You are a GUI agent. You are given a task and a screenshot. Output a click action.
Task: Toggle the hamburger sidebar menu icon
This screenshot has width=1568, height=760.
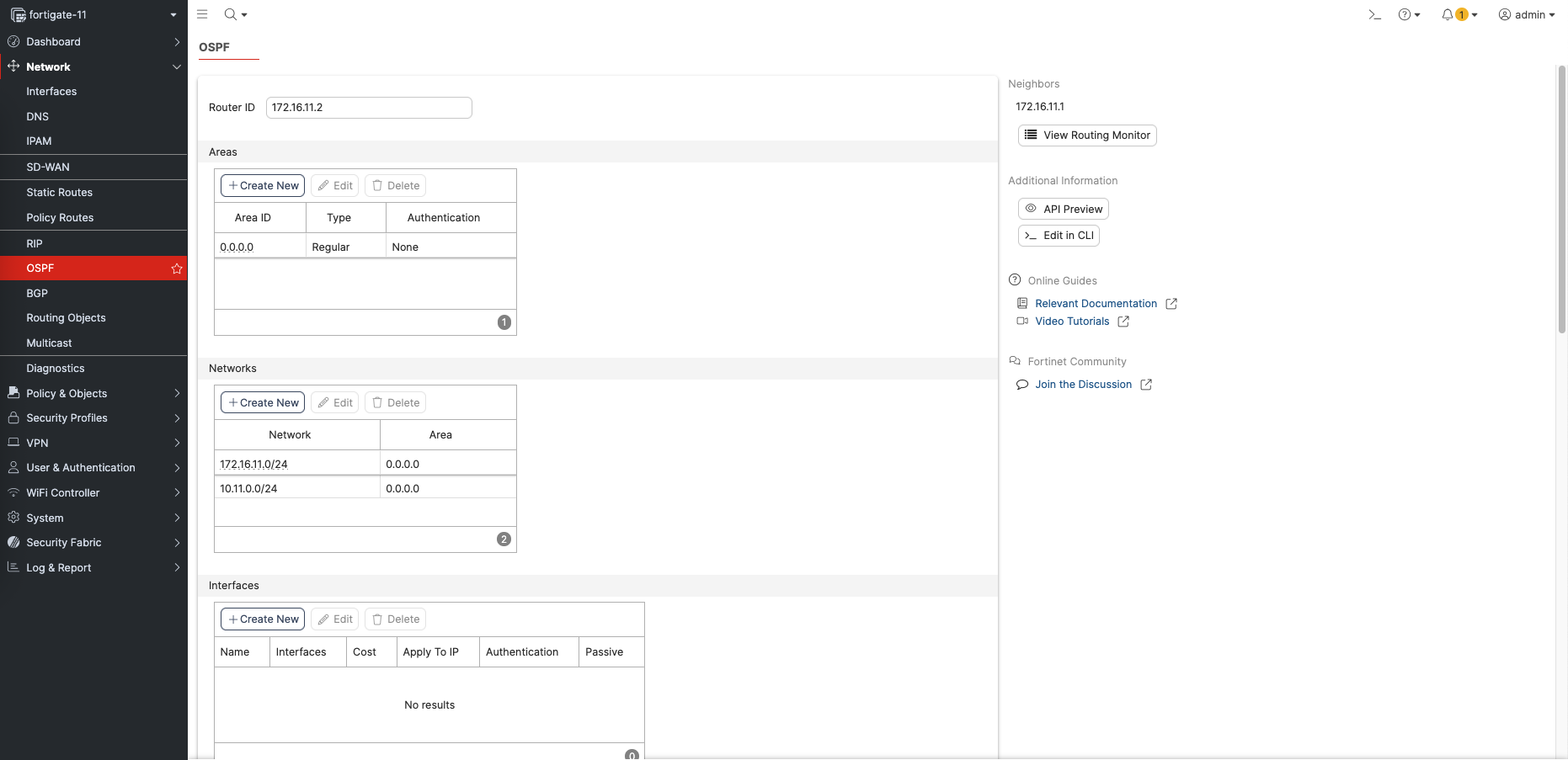click(202, 14)
